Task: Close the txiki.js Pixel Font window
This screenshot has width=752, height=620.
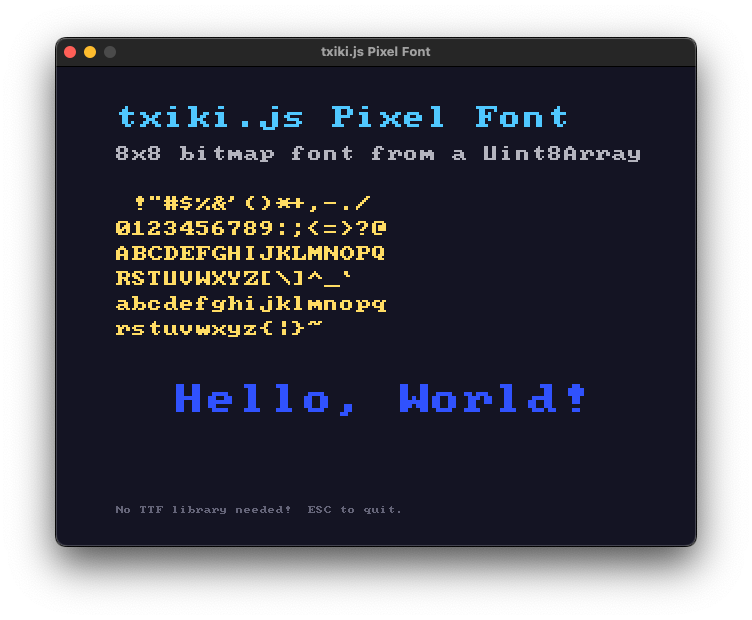Action: click(70, 52)
